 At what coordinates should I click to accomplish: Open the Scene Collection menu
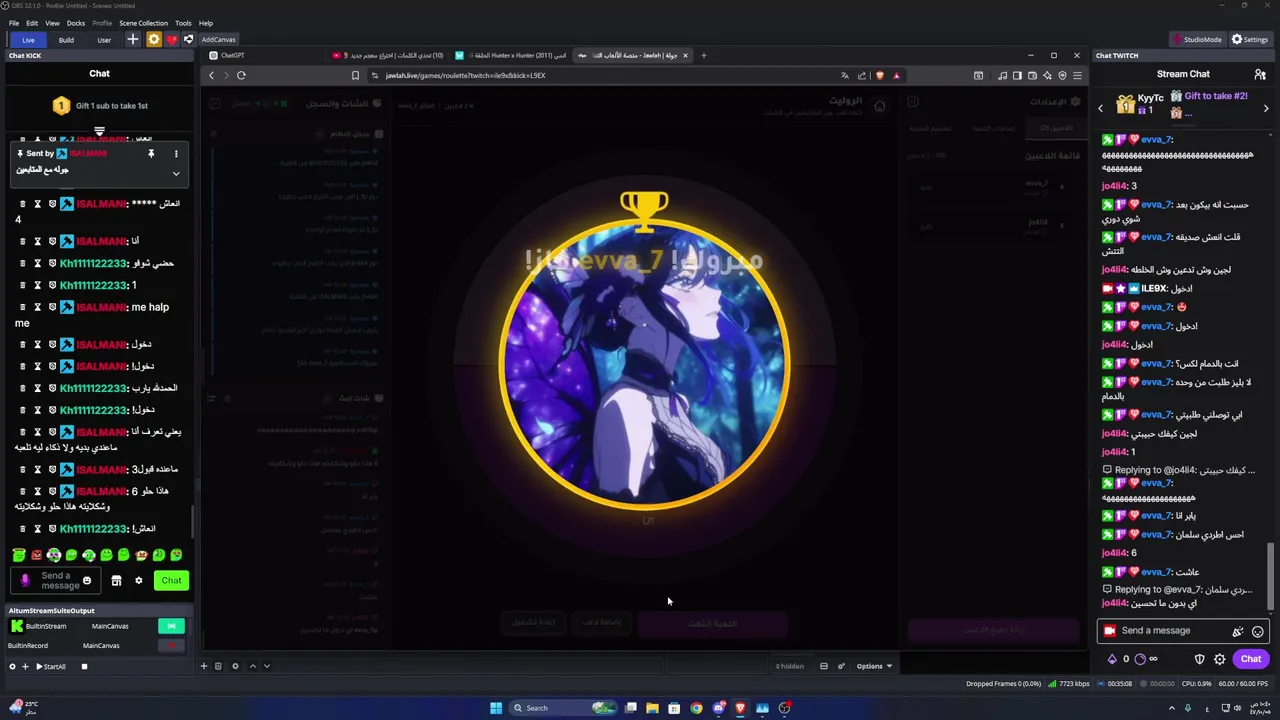point(143,23)
